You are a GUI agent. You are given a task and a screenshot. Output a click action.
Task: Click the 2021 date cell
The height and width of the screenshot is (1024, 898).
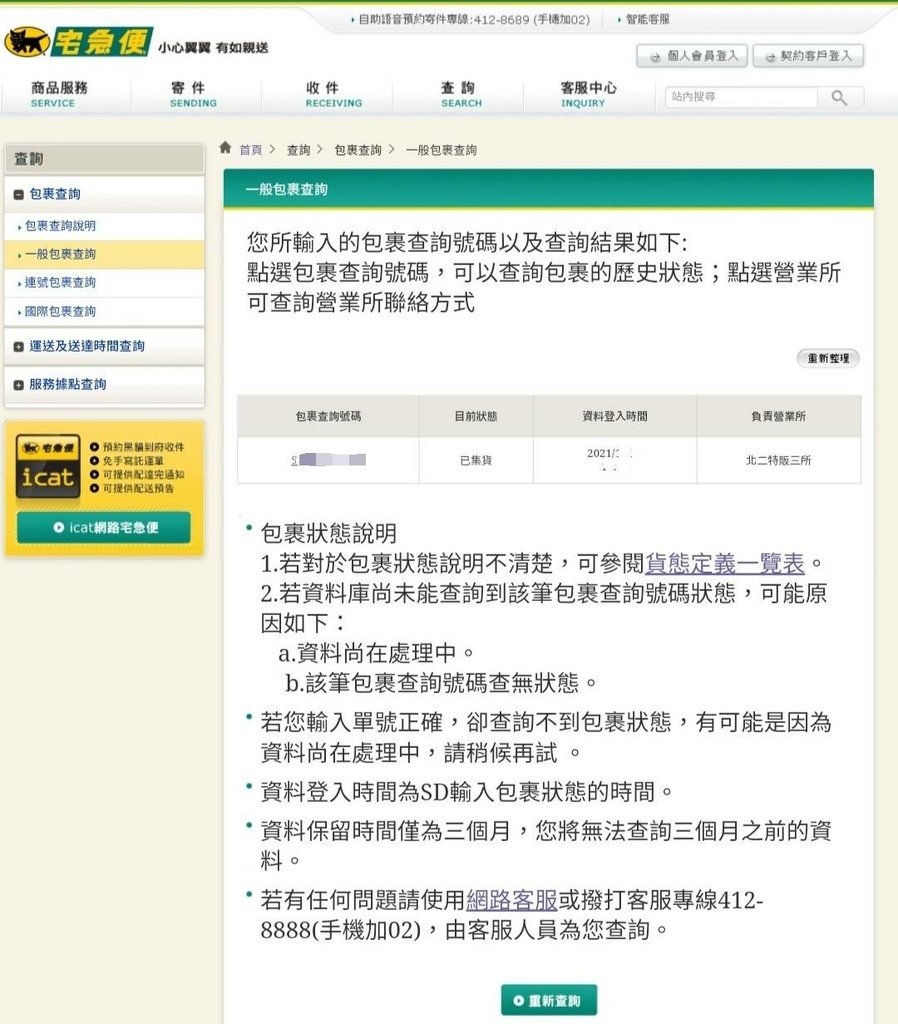point(615,460)
